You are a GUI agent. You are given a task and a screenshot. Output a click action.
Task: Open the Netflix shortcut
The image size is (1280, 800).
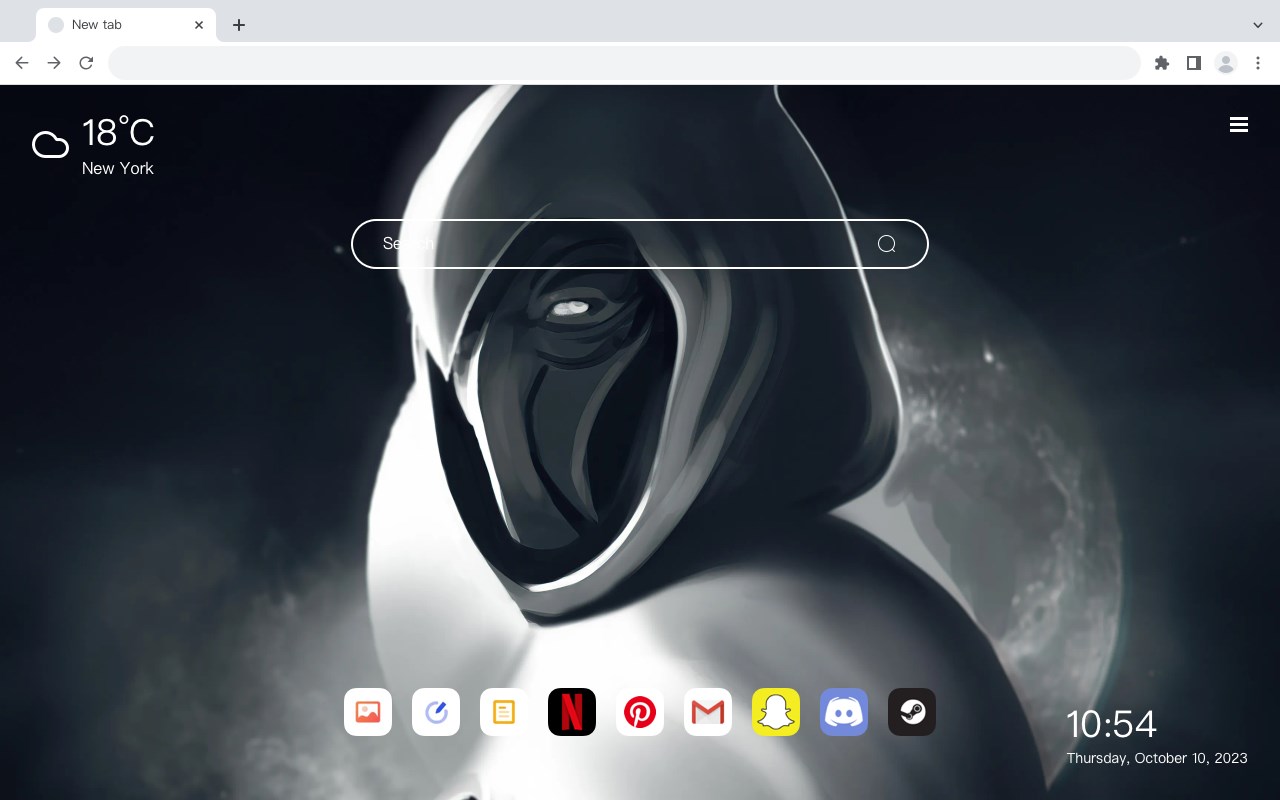coord(572,712)
